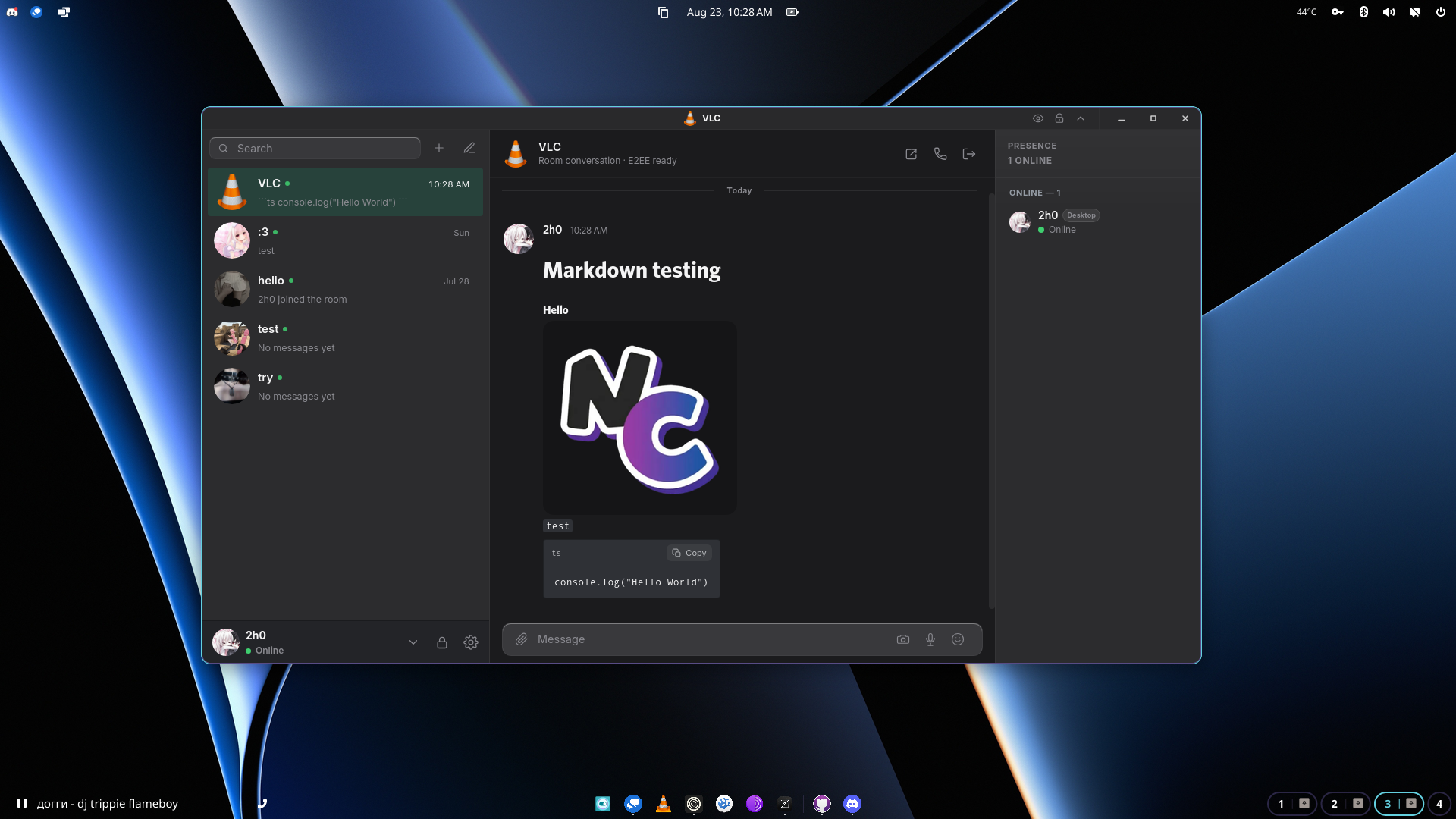Toggle the lock icon in title bar
Viewport: 1456px width, 819px height.
(x=1059, y=118)
